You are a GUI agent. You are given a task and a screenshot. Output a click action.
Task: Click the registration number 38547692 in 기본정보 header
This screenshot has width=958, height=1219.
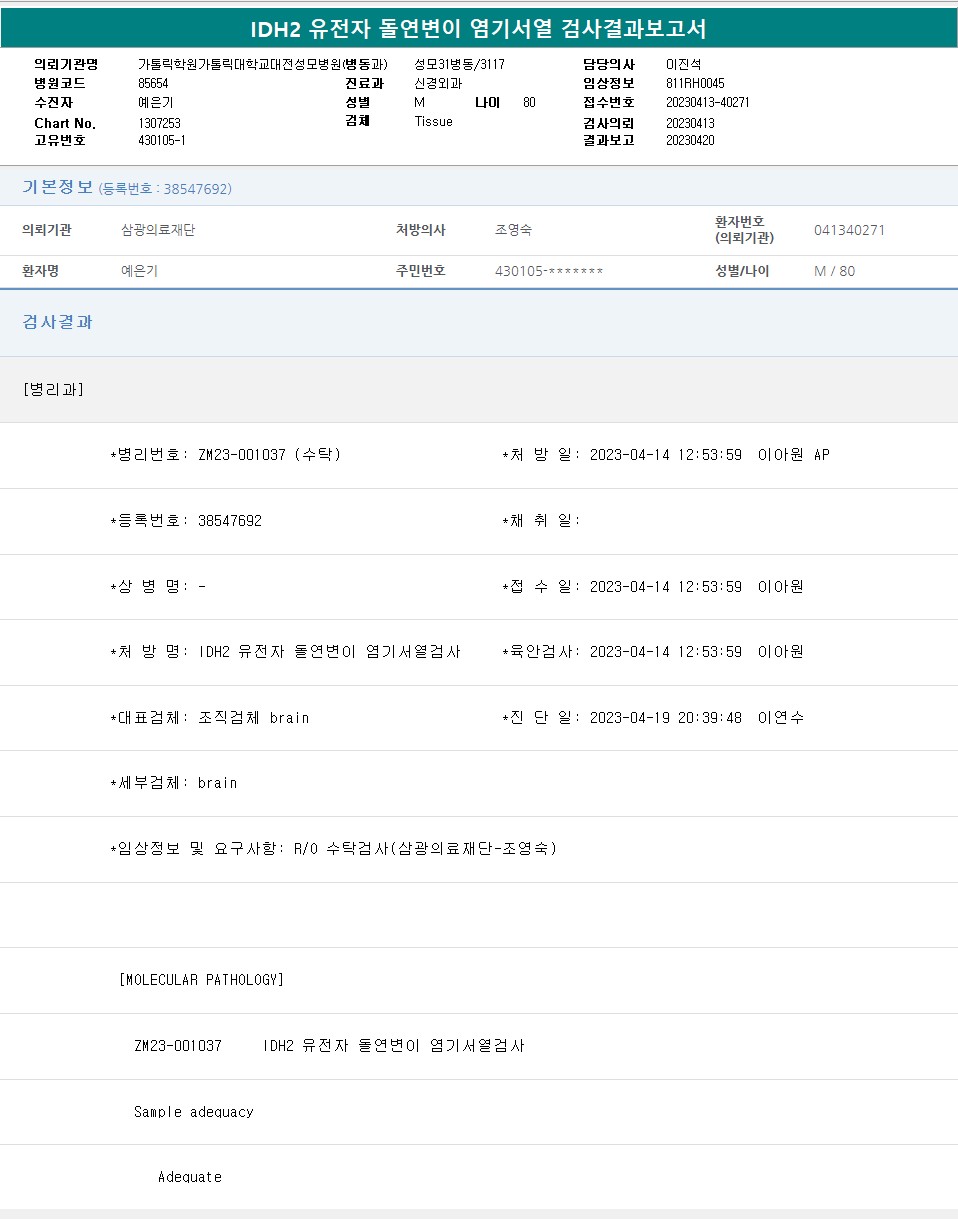[x=196, y=189]
